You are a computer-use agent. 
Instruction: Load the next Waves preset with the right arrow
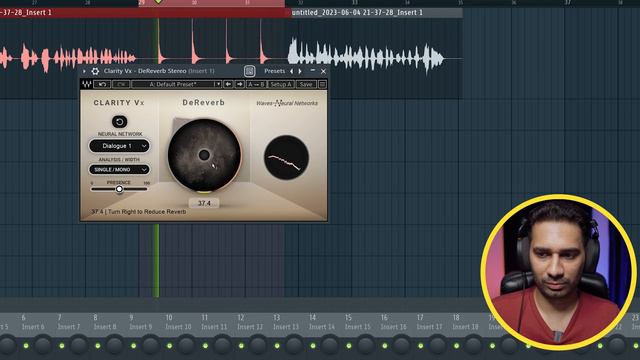tap(240, 84)
